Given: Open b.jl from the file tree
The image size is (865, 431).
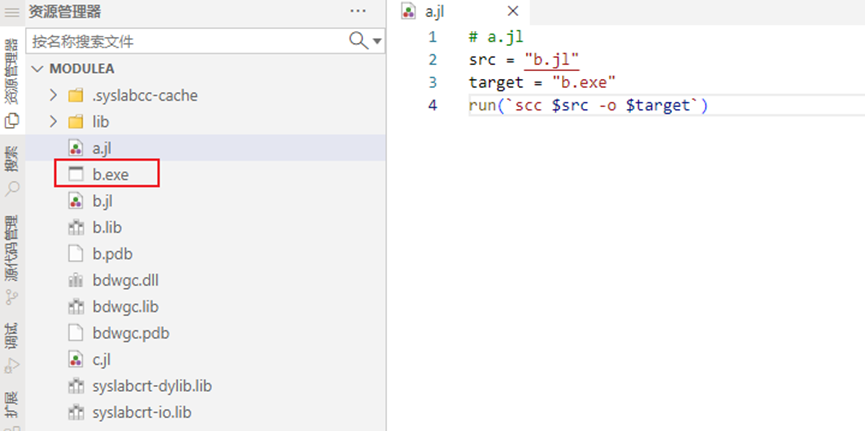Looking at the screenshot, I should (x=205, y=201).
